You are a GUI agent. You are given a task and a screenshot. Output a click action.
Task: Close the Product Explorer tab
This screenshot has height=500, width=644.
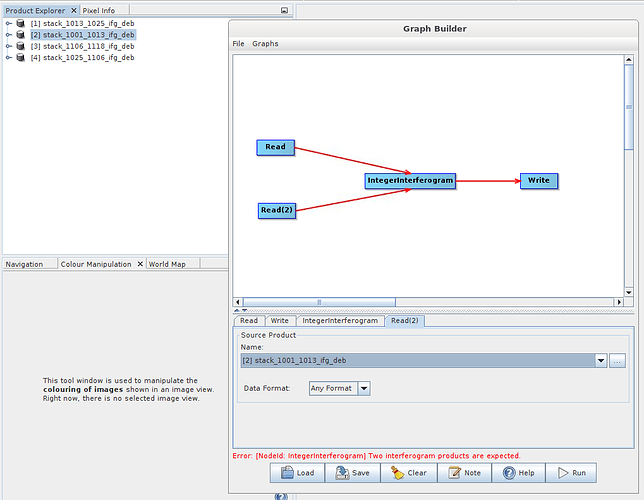(x=74, y=10)
